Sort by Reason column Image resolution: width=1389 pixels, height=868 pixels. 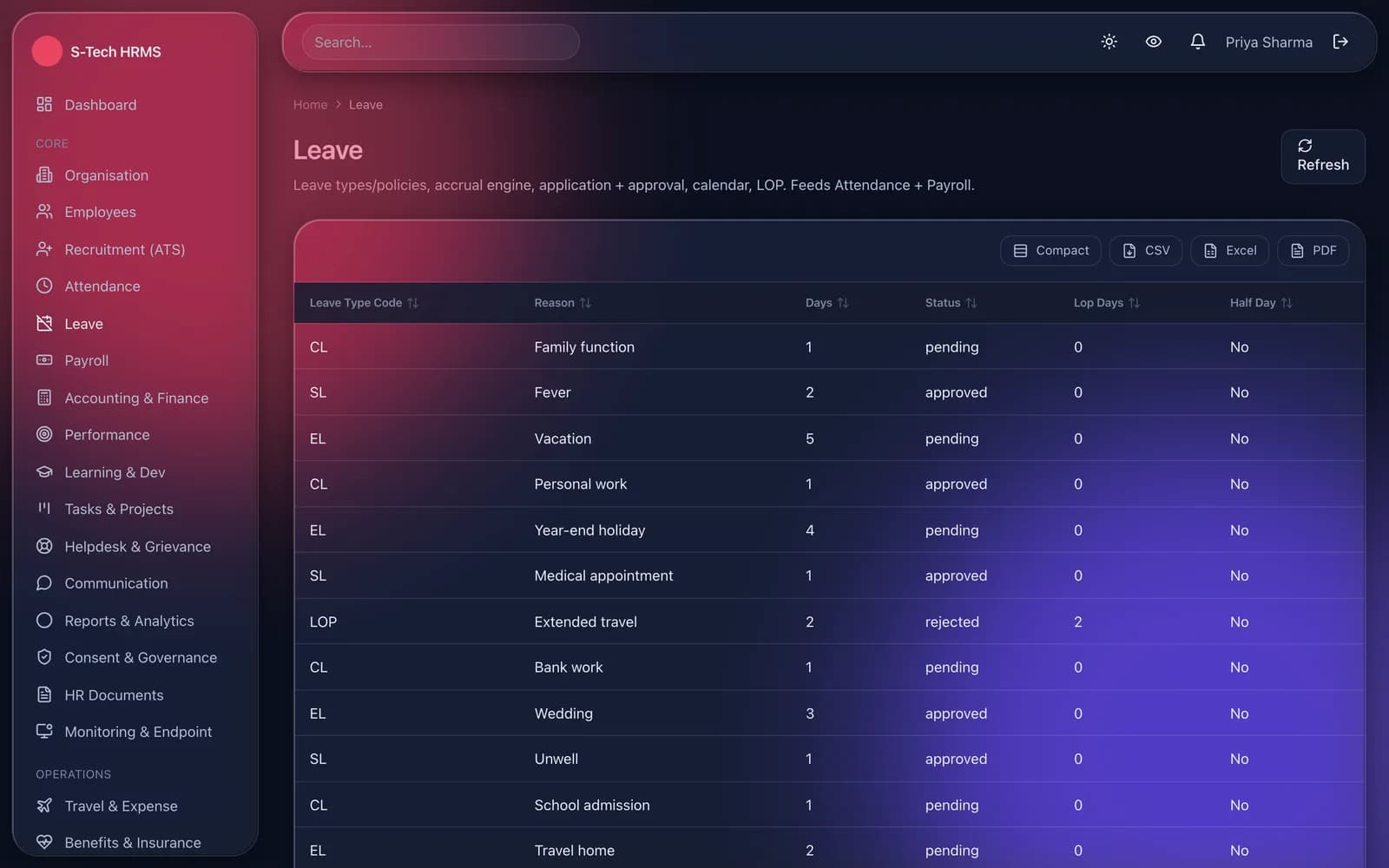coord(563,303)
